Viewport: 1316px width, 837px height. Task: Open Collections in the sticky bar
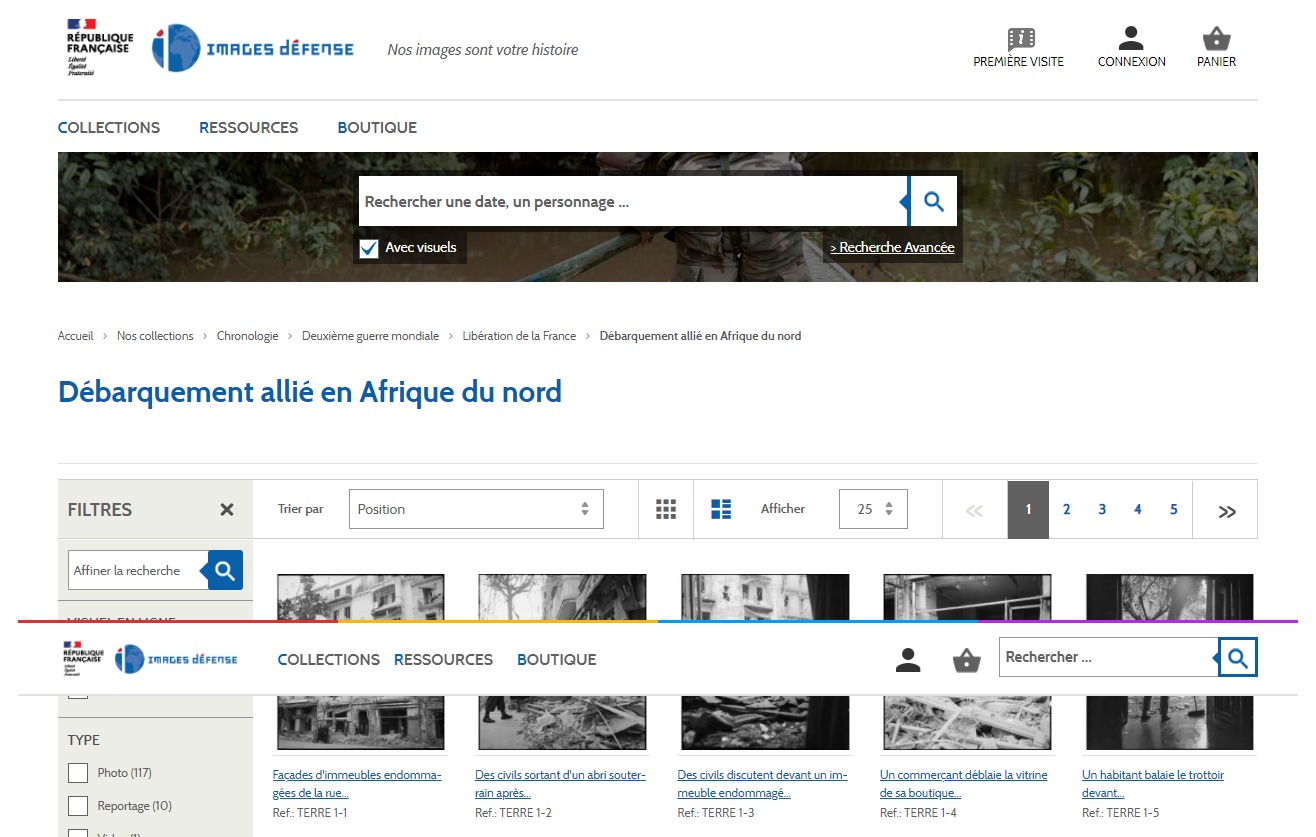329,659
